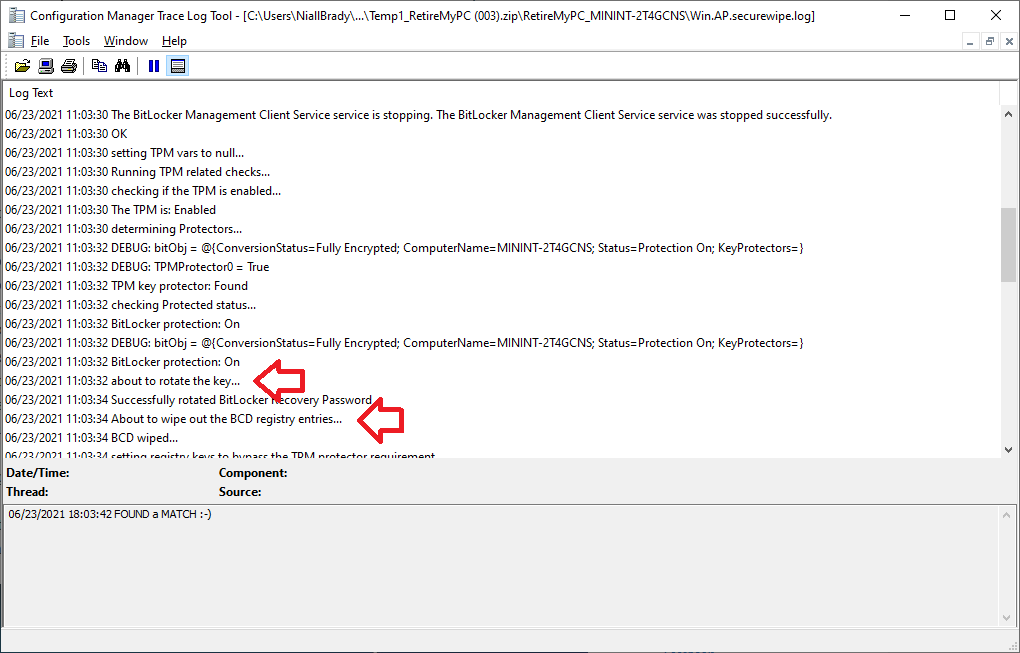This screenshot has width=1020, height=653.
Task: Maximize the Configuration Manager Trace Log Tool window
Action: [950, 15]
